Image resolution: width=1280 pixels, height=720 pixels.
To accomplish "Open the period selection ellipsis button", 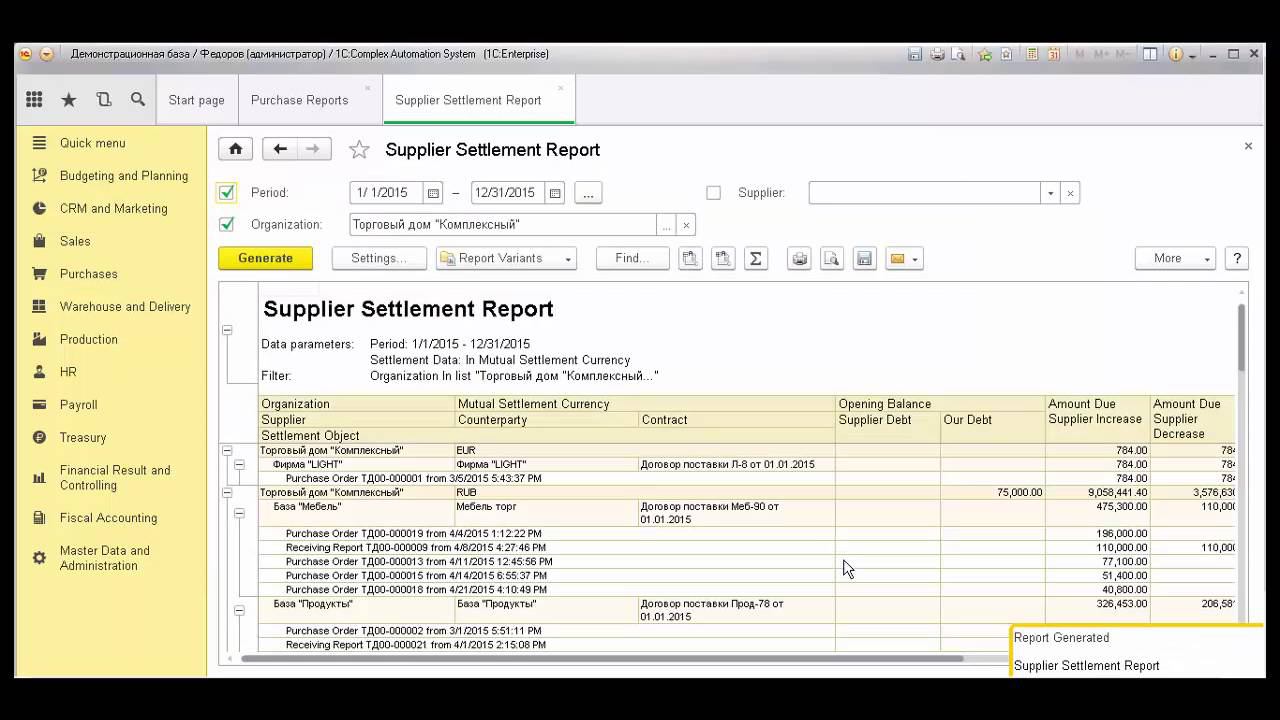I will point(588,193).
